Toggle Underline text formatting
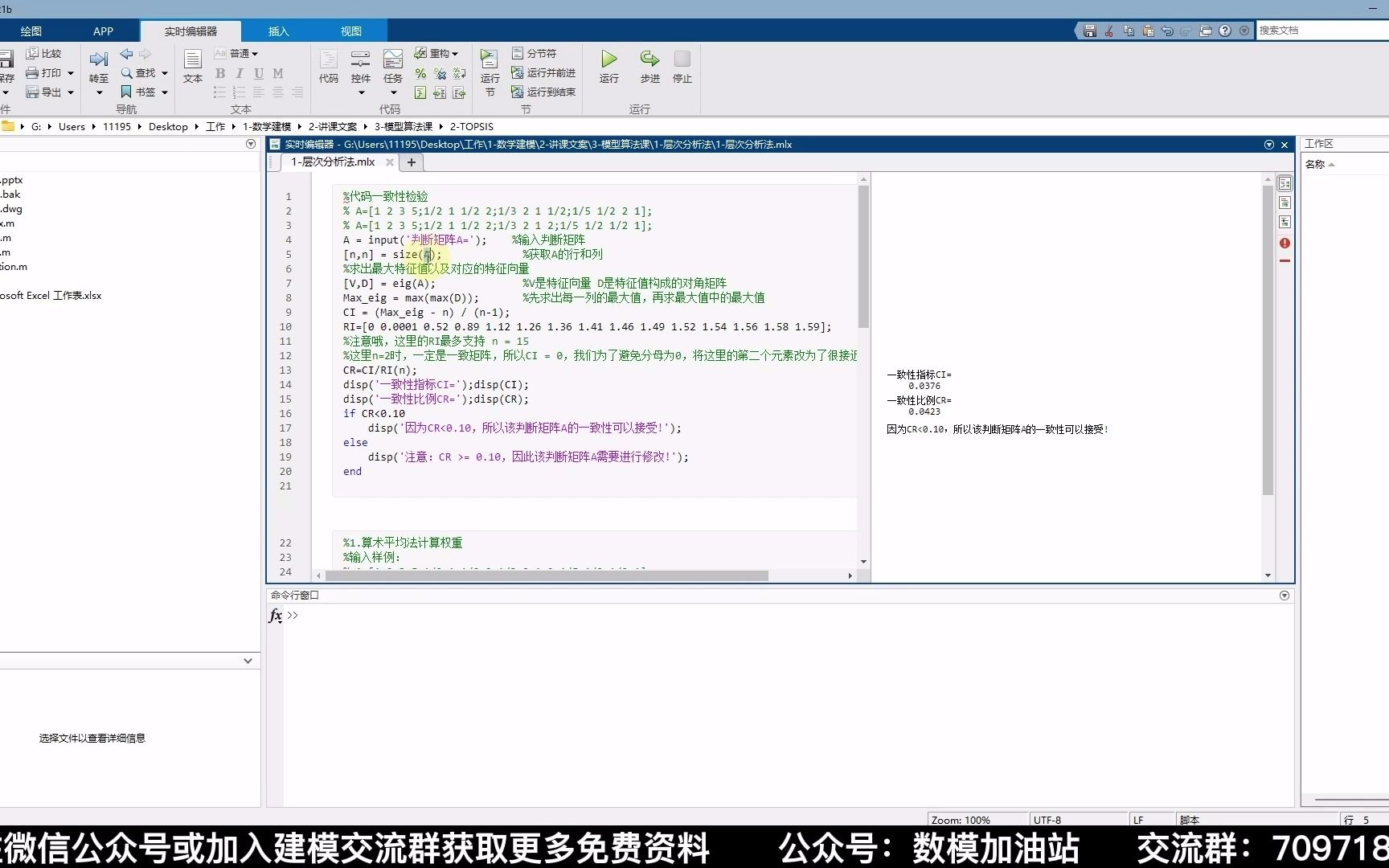 click(259, 73)
